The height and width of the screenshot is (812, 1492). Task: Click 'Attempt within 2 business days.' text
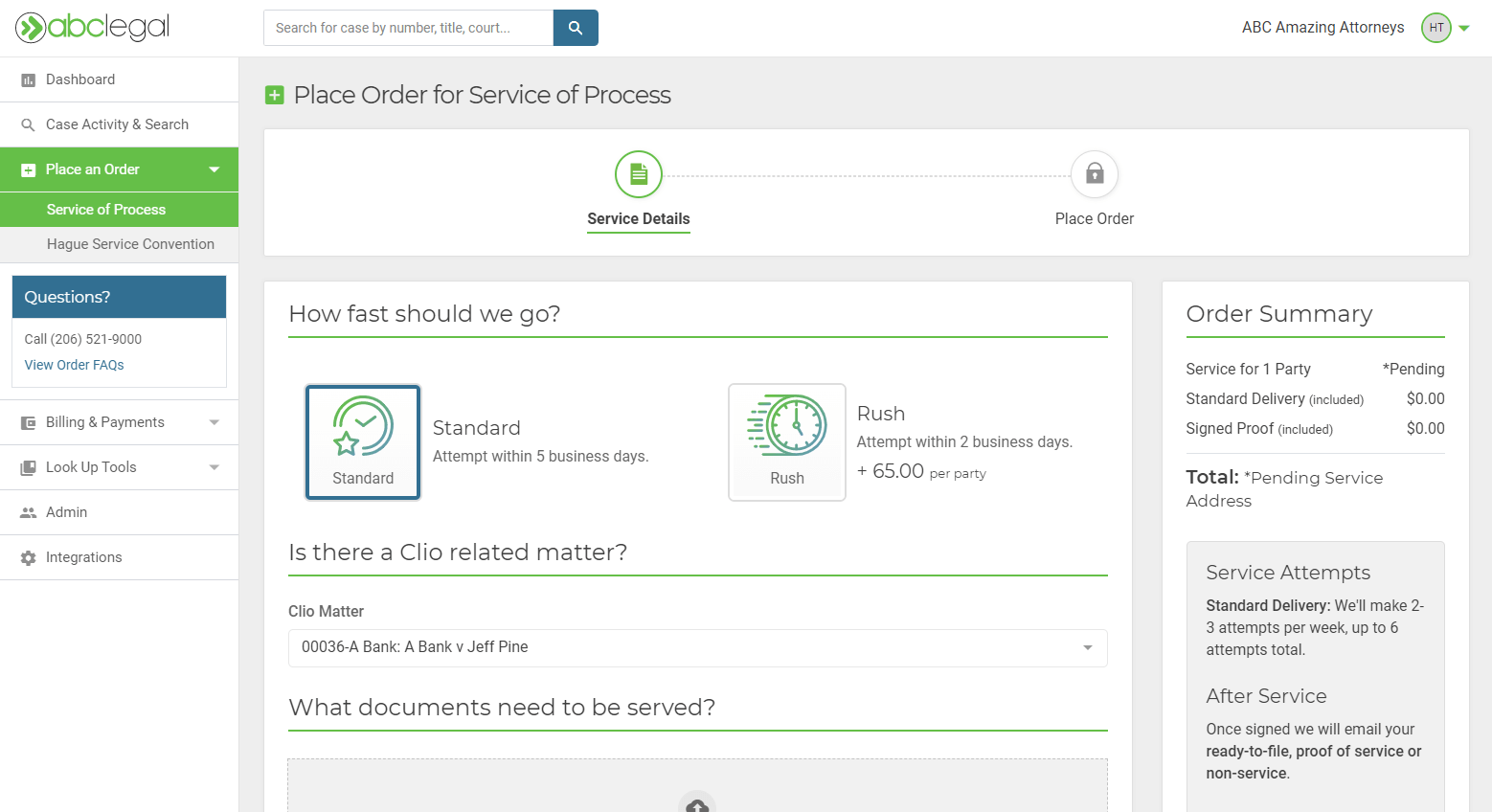point(964,442)
